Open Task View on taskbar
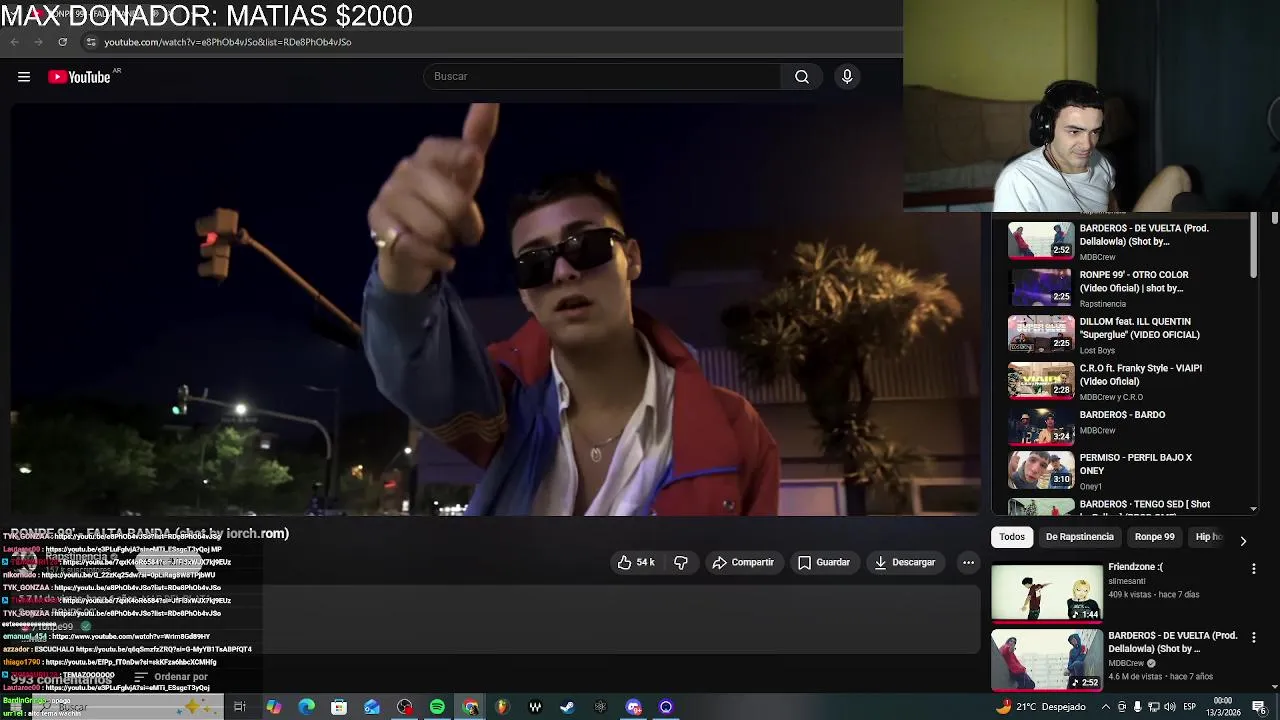 (240, 707)
